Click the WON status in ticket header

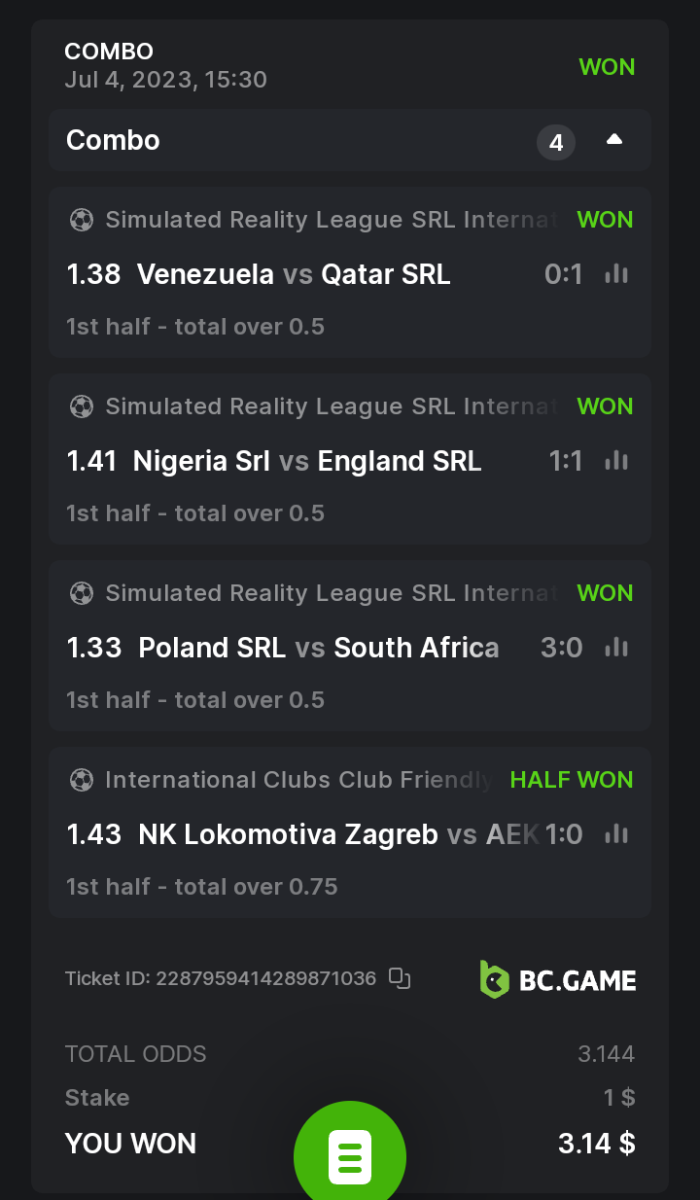(x=606, y=67)
